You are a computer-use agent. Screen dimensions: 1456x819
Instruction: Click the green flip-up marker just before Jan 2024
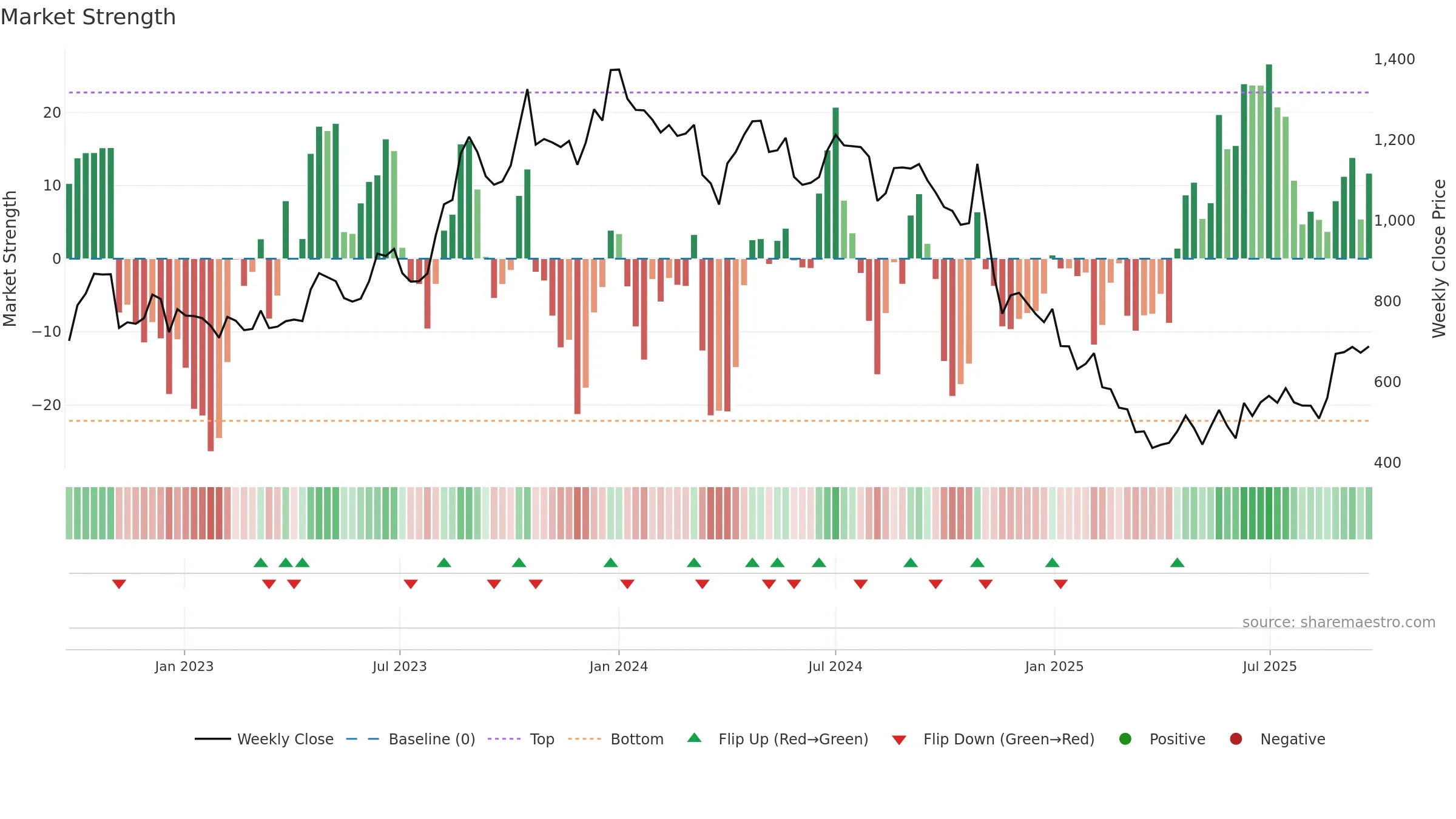click(x=611, y=562)
